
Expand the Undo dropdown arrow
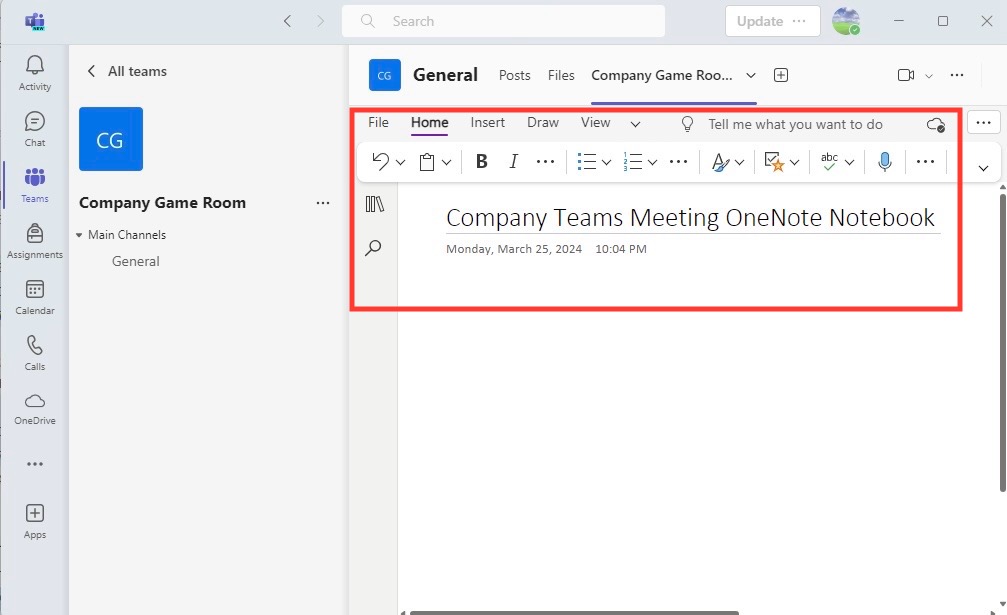pyautogui.click(x=401, y=162)
